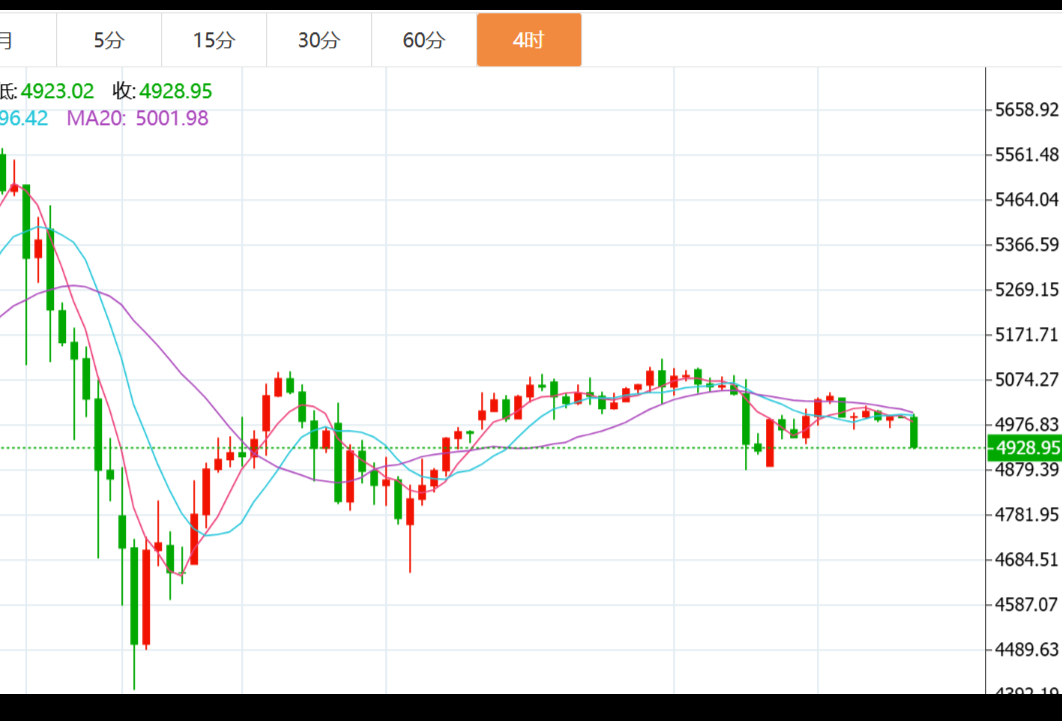Click the 收 closing price 4928.95 text
1062x721 pixels.
coord(162,91)
